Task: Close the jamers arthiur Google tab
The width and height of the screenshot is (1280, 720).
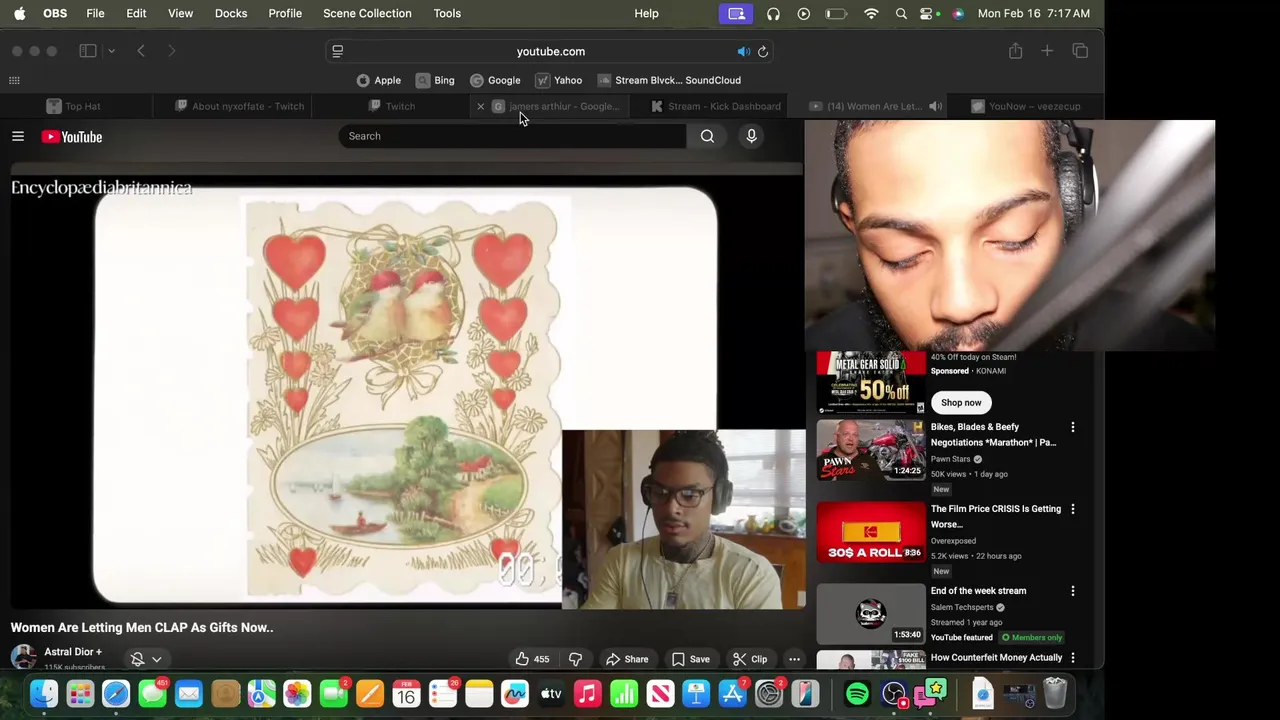Action: click(x=480, y=106)
